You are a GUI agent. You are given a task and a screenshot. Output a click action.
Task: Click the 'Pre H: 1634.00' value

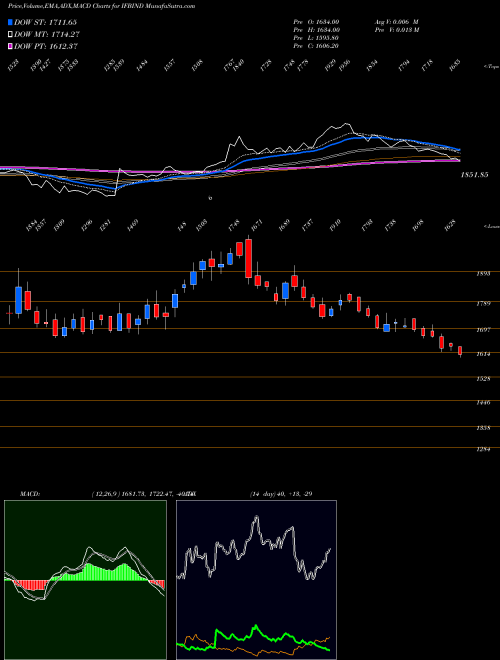point(316,30)
